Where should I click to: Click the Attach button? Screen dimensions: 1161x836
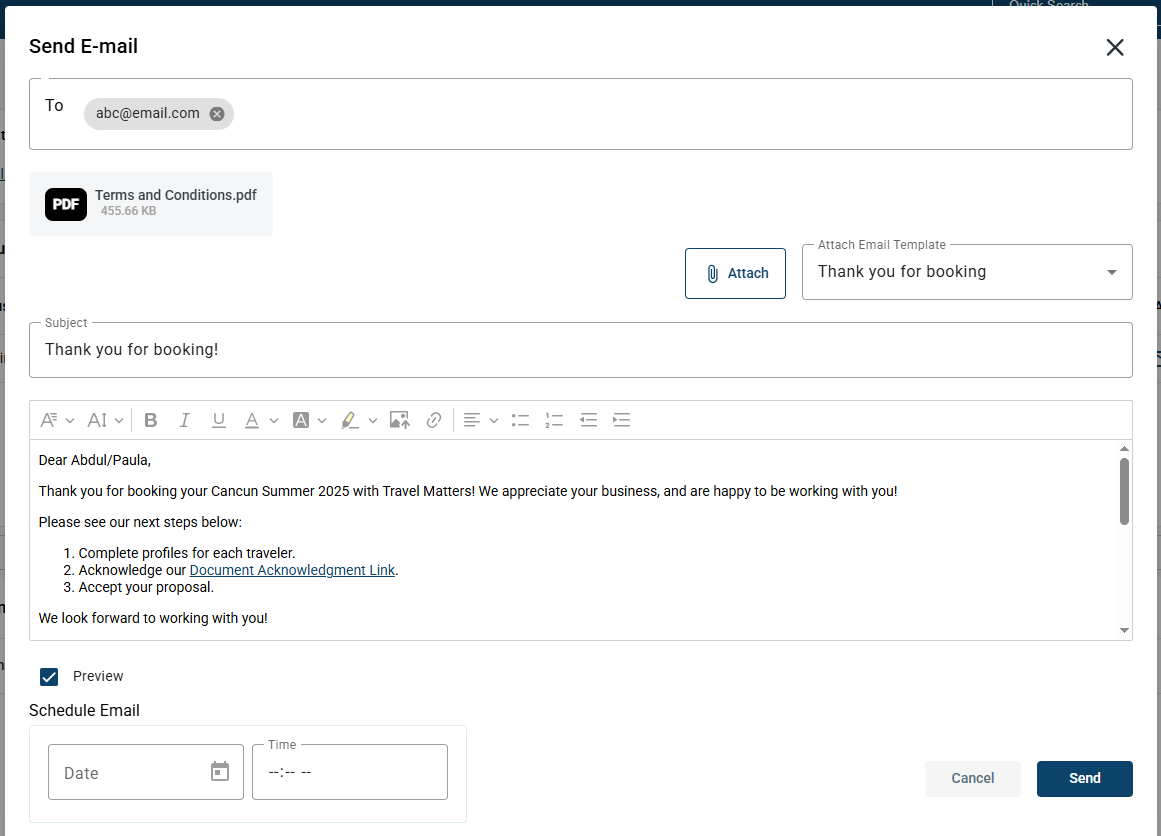735,273
